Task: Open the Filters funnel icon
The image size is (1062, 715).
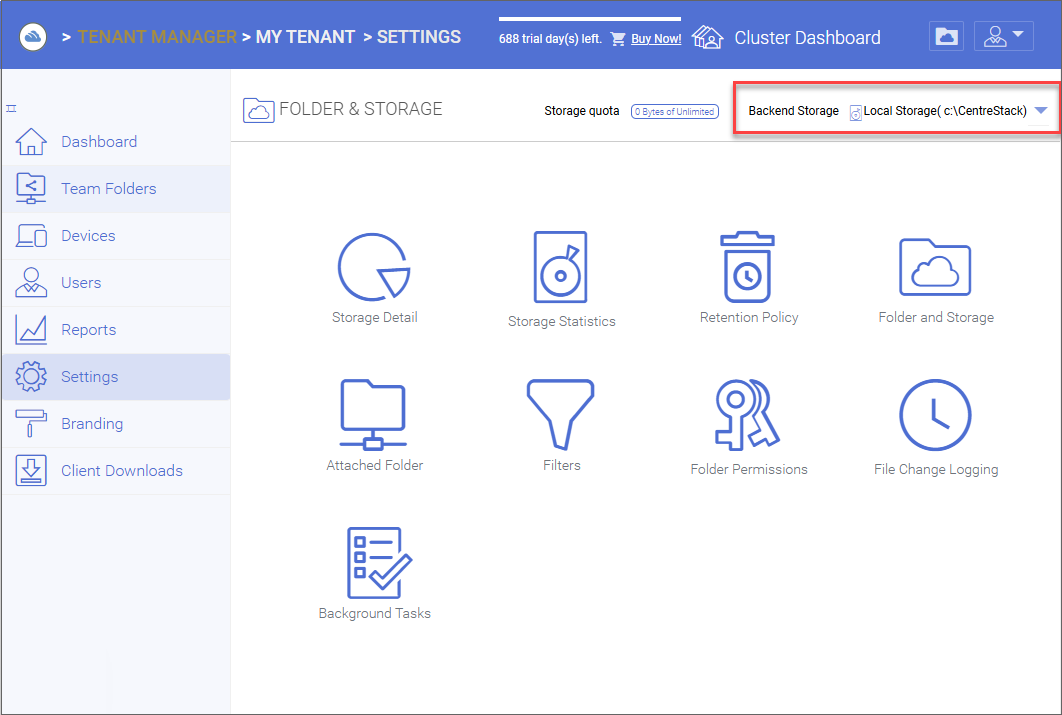Action: (x=561, y=414)
